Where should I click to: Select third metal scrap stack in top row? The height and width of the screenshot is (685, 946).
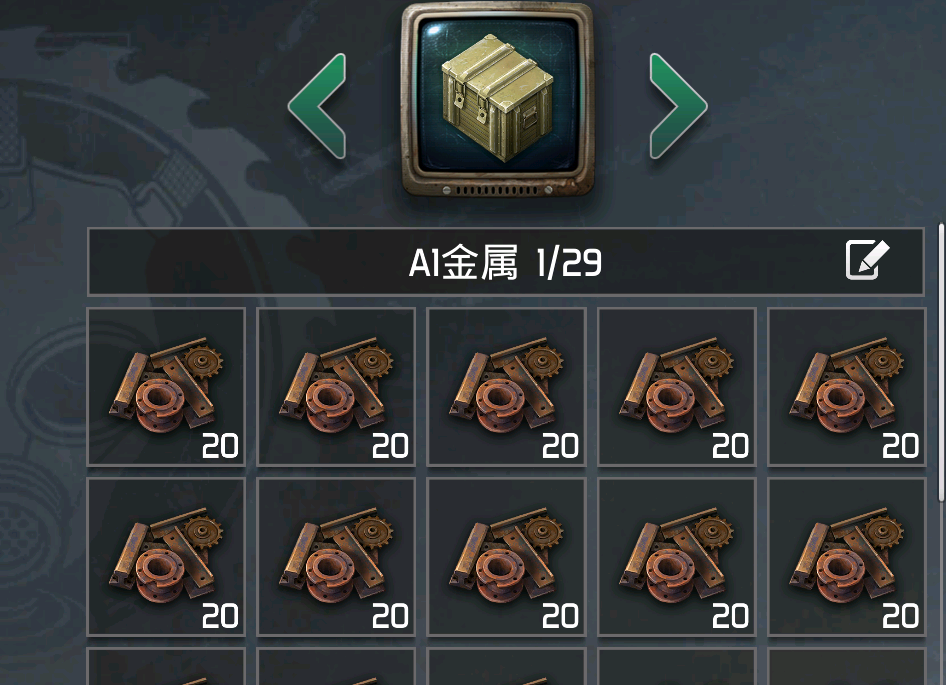coord(506,387)
